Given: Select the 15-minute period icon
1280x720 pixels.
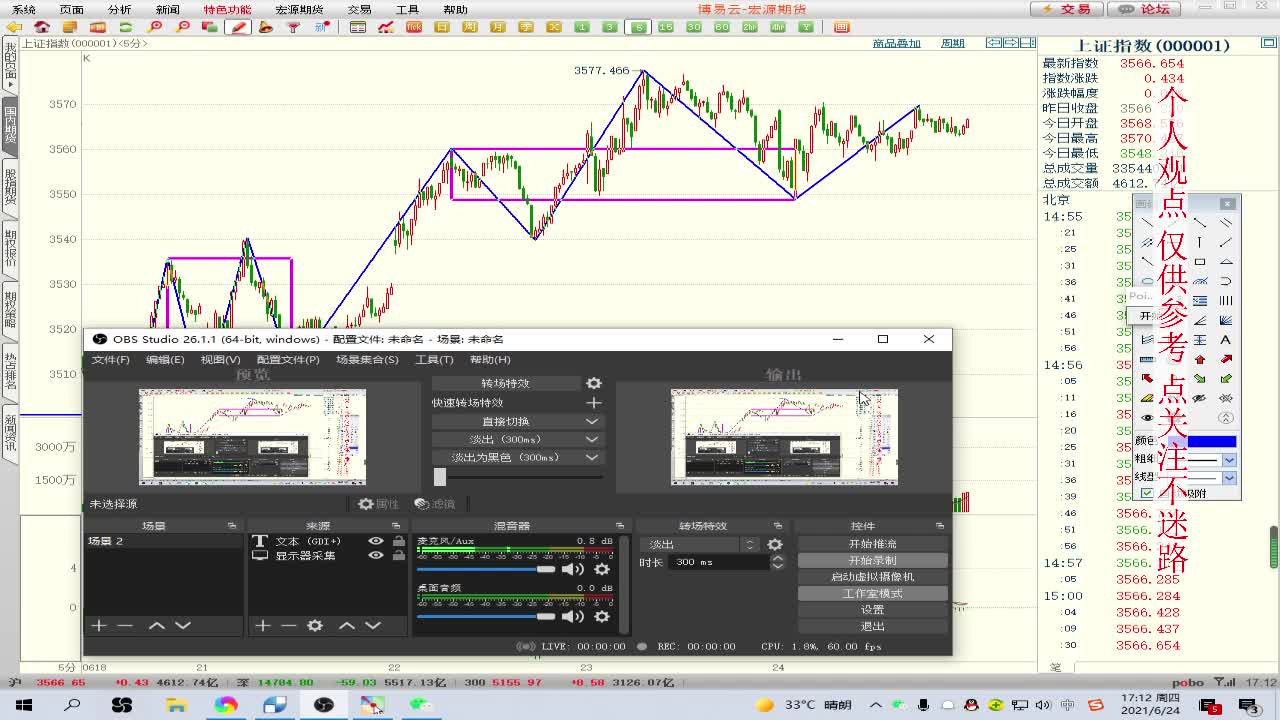Looking at the screenshot, I should (666, 27).
